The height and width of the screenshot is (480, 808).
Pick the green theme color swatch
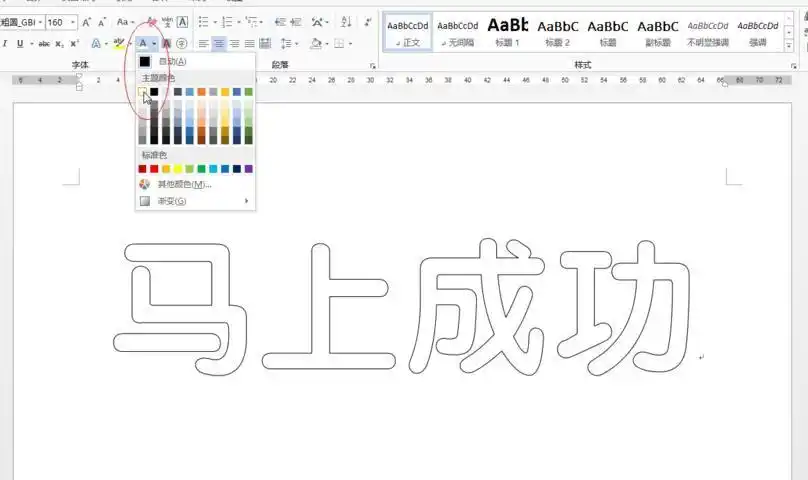[x=249, y=92]
